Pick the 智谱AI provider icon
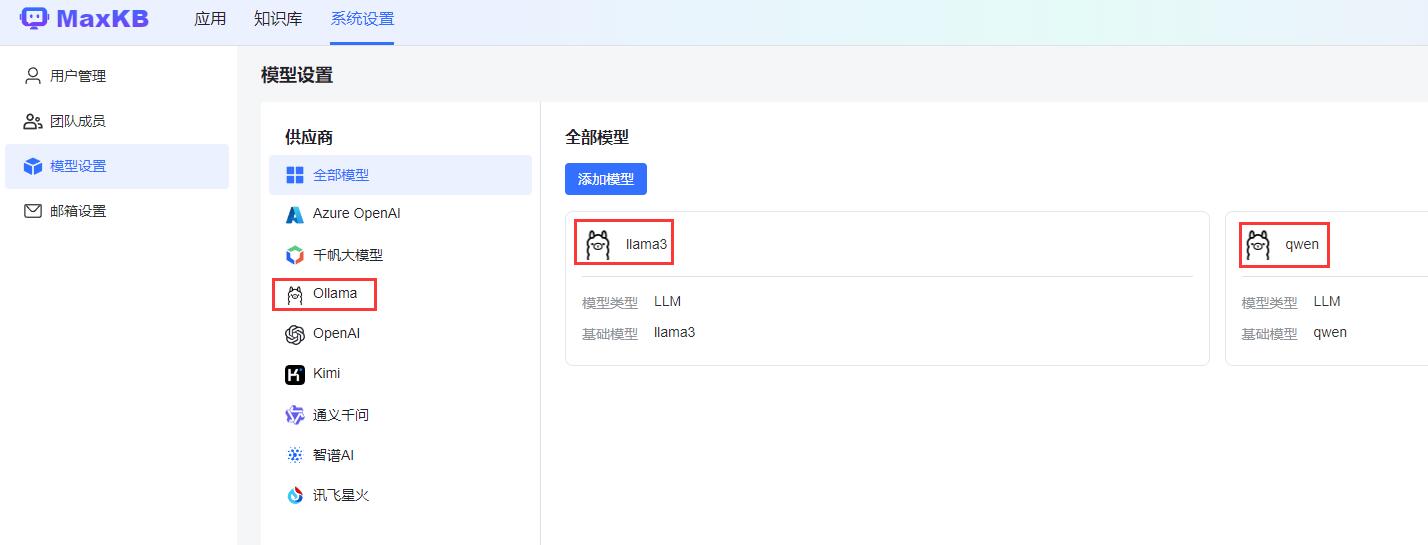Image resolution: width=1428 pixels, height=545 pixels. click(x=294, y=455)
